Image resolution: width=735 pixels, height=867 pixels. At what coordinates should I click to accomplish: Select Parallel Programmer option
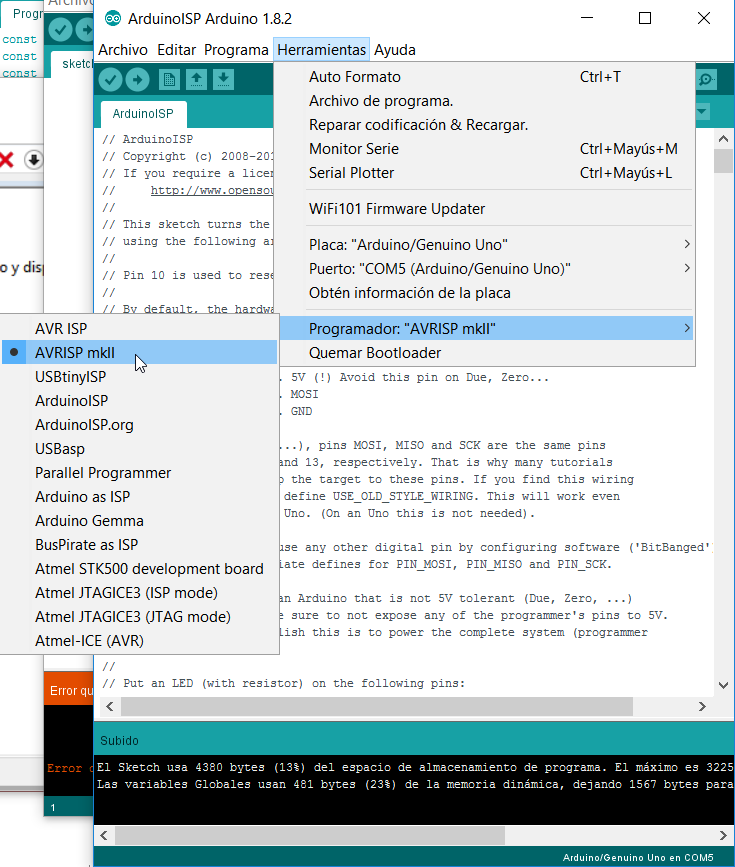click(x=139, y=473)
